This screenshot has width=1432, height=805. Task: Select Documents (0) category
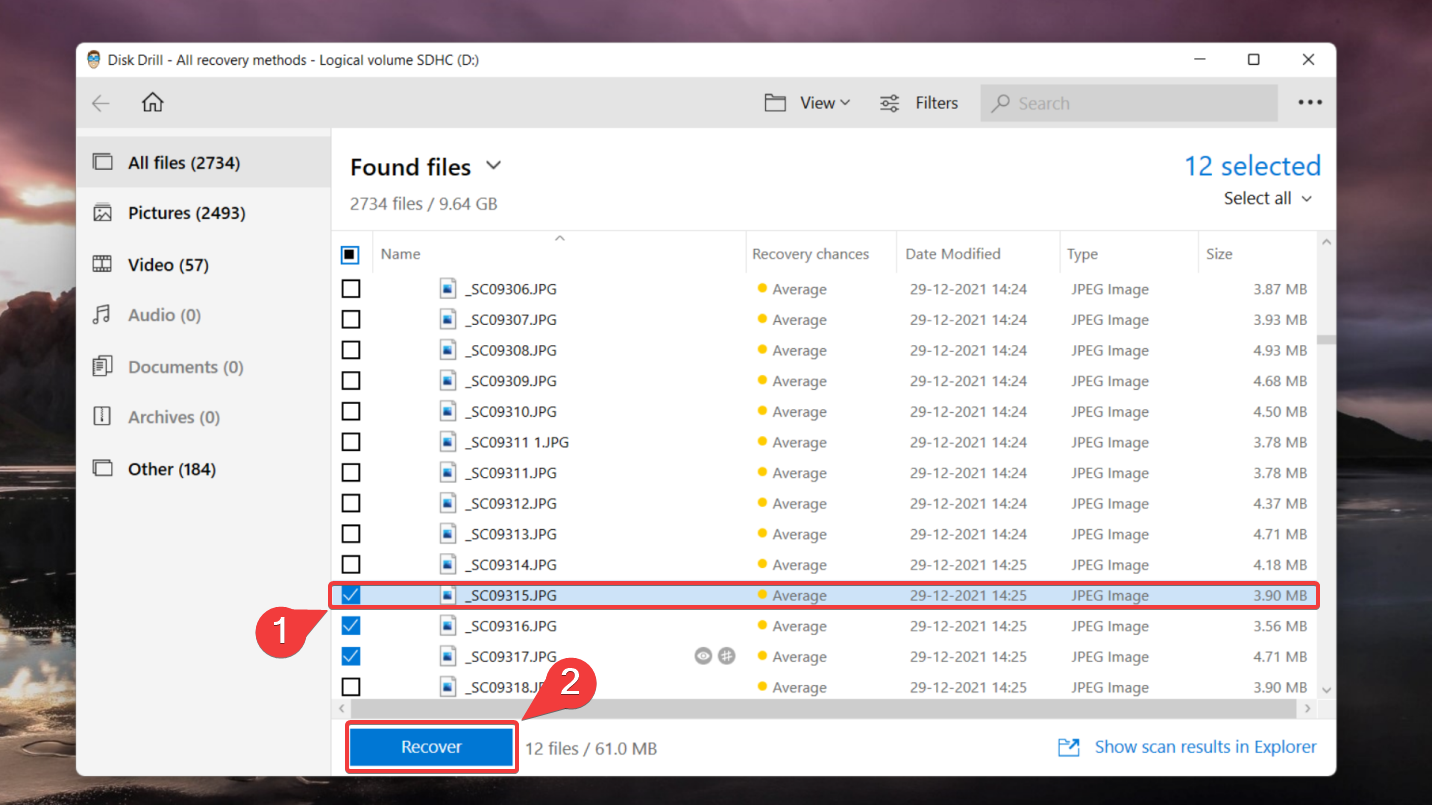click(203, 367)
